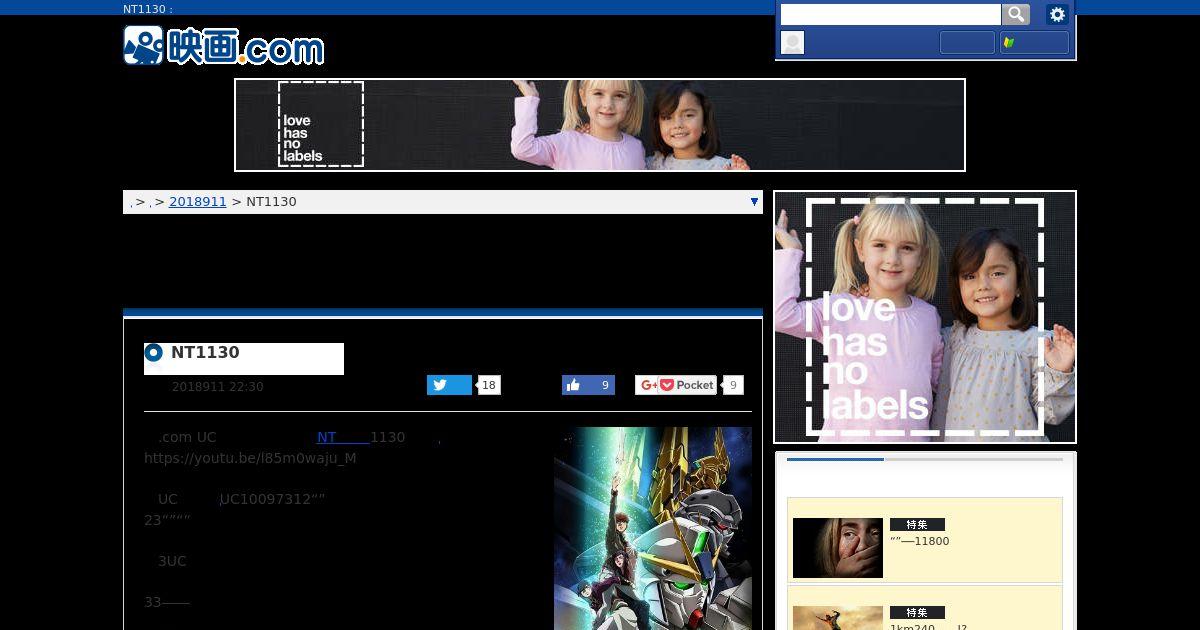Share article via Twitter bird button

449,385
